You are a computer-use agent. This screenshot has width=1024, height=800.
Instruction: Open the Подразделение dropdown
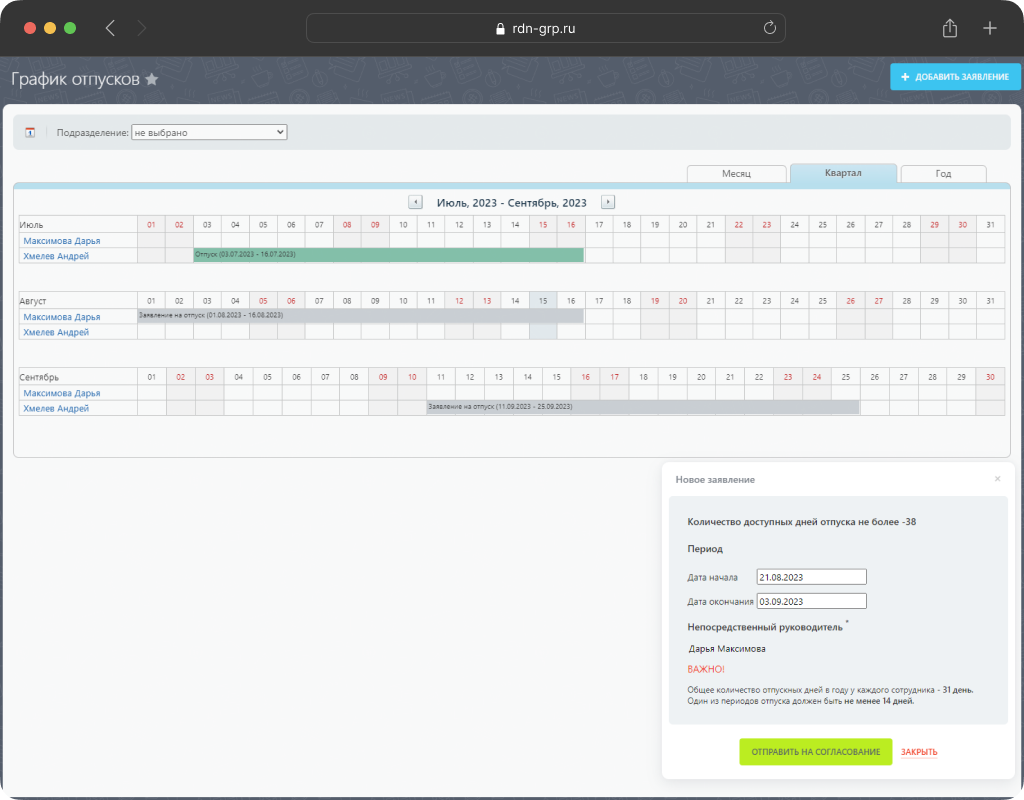pyautogui.click(x=209, y=132)
